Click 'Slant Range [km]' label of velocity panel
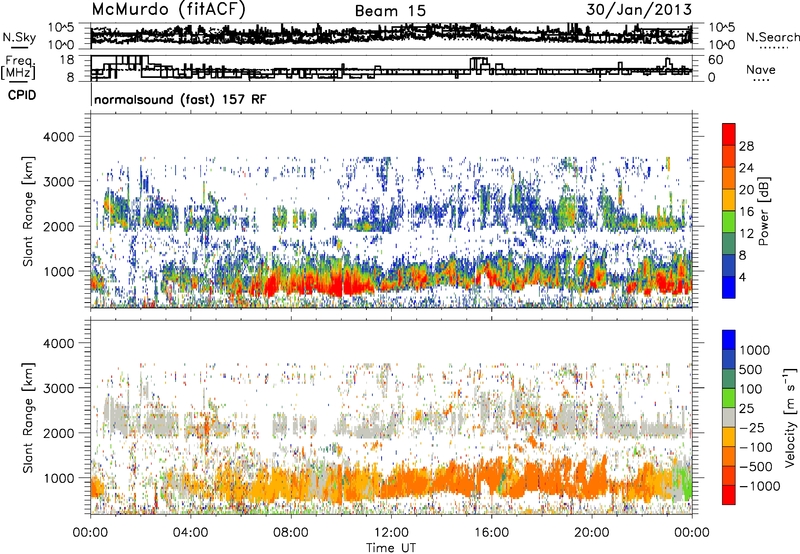 pos(28,418)
